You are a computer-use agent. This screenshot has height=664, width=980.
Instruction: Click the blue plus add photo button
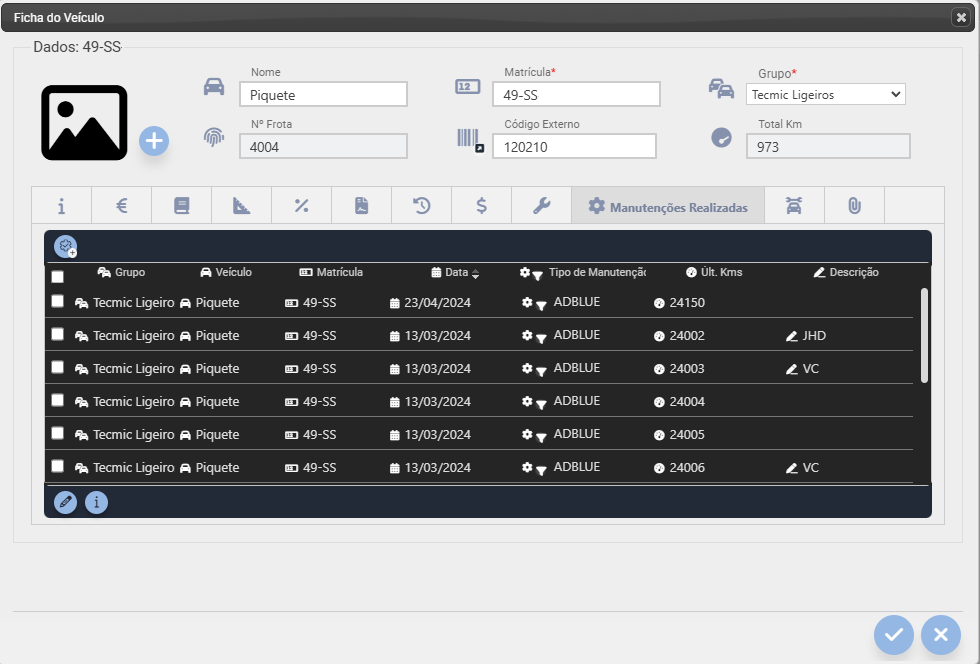[154, 141]
